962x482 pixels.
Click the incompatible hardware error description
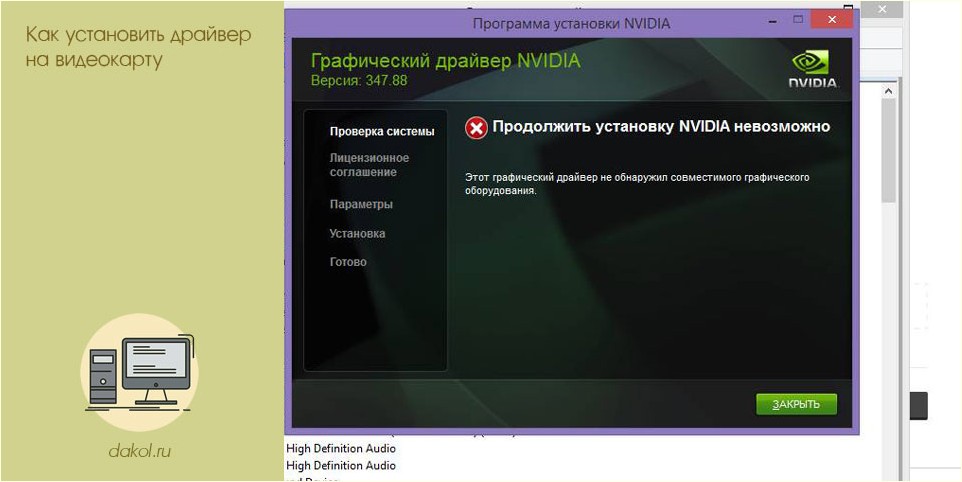coord(637,184)
